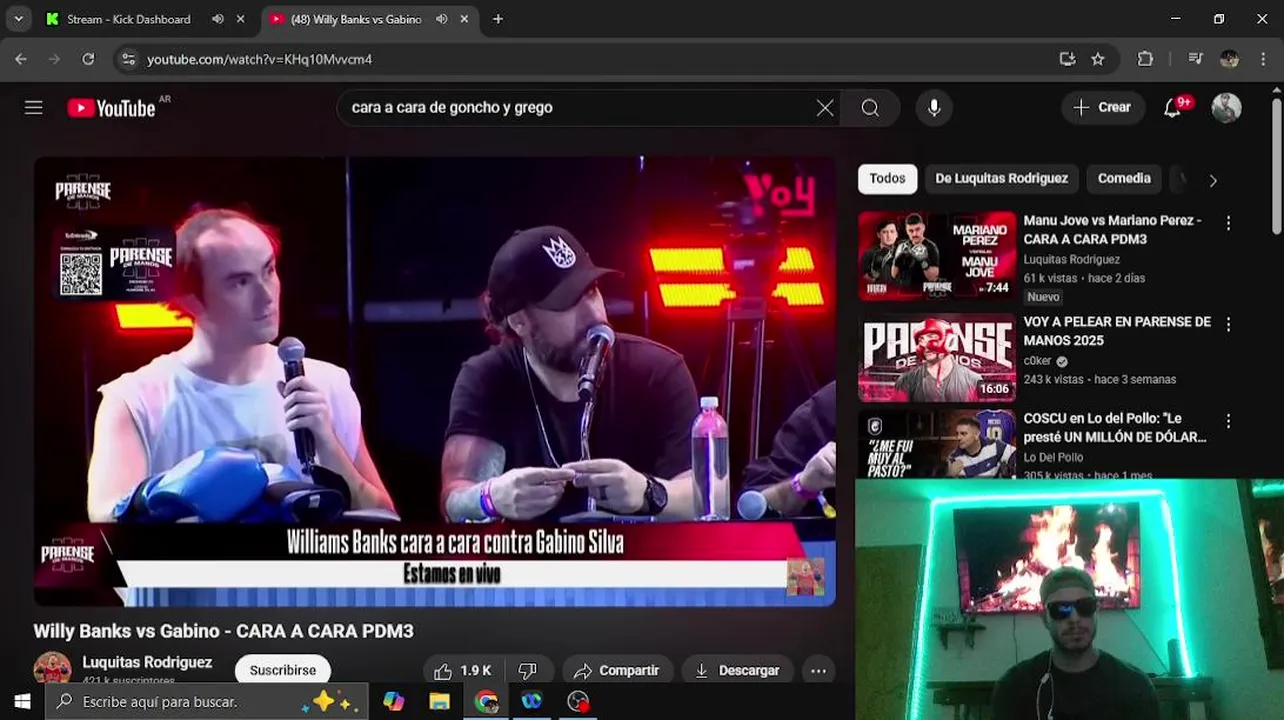Viewport: 1284px width, 720px height.
Task: Click the Luquitas Rodriguez channel avatar
Action: pos(52,669)
